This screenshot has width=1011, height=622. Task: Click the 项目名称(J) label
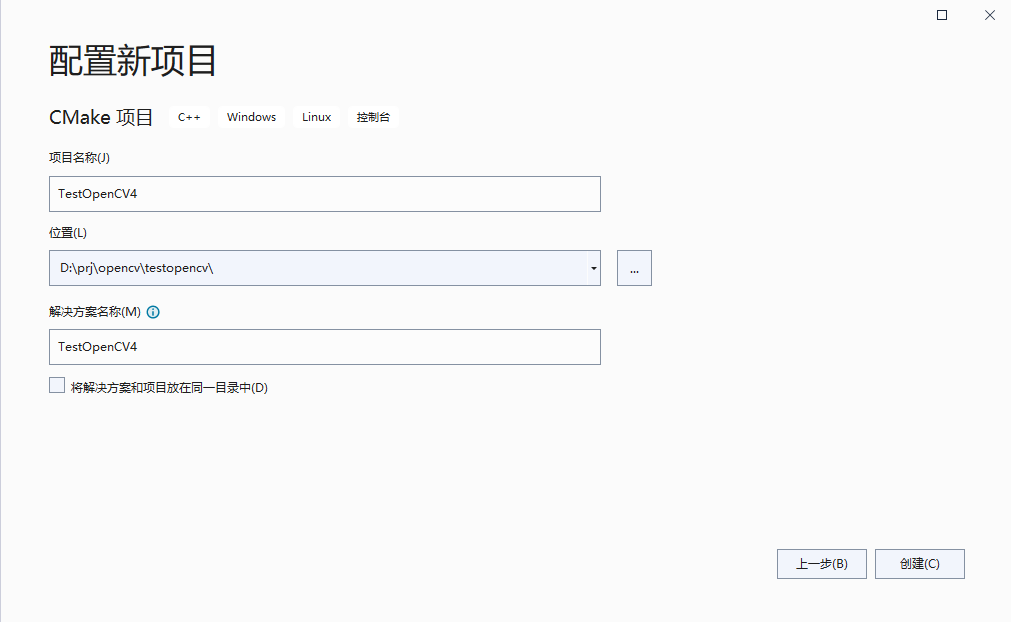[77, 157]
